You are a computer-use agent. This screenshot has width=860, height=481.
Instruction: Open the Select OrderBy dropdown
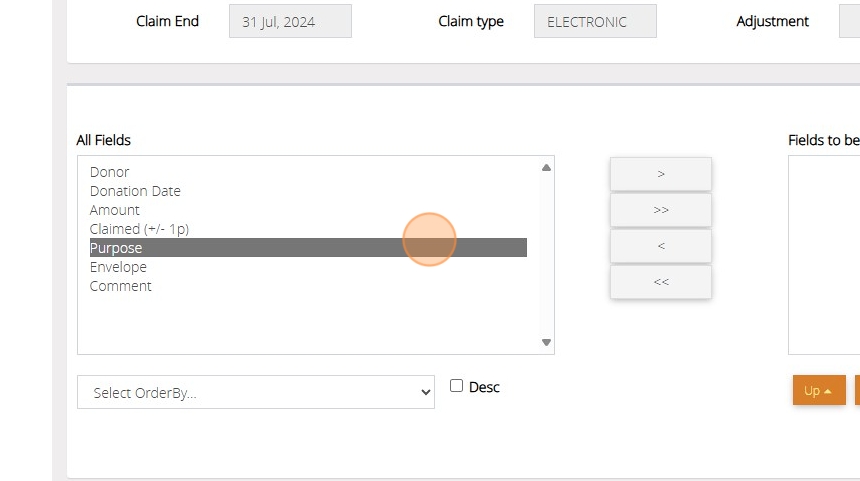point(255,393)
